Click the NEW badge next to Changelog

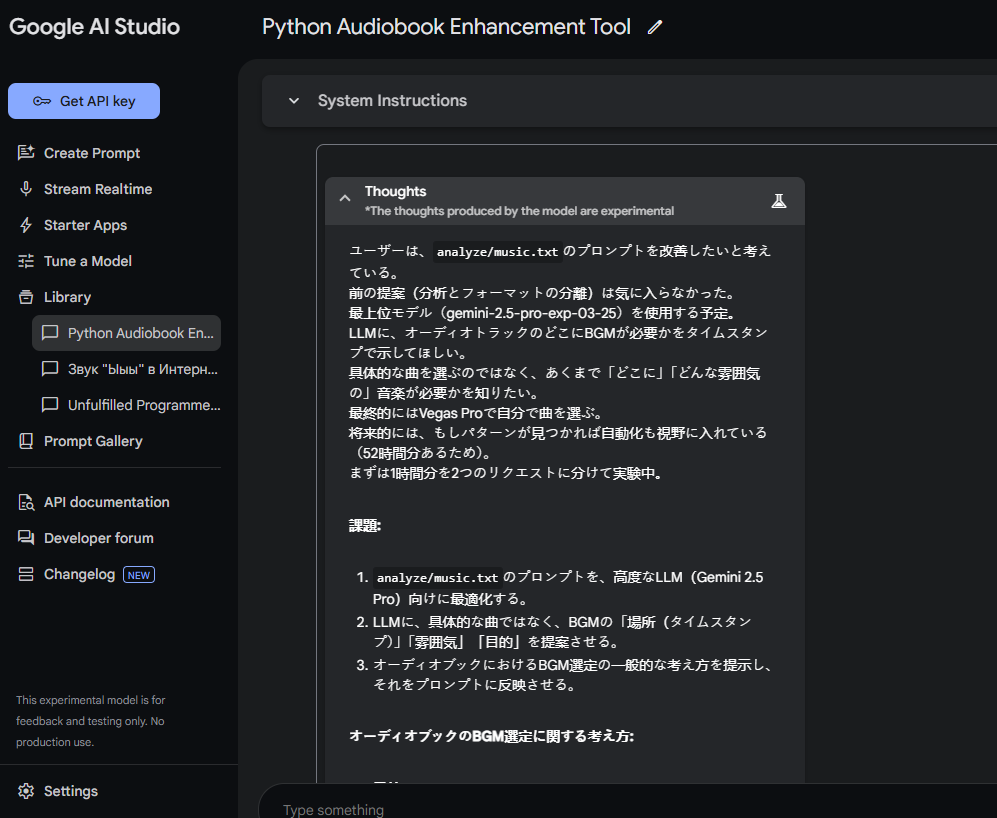point(139,575)
